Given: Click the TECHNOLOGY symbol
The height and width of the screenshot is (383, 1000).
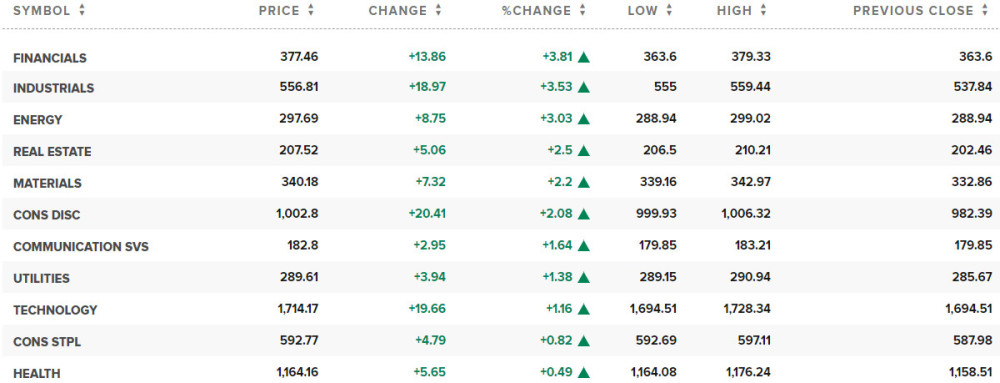Looking at the screenshot, I should (x=55, y=310).
